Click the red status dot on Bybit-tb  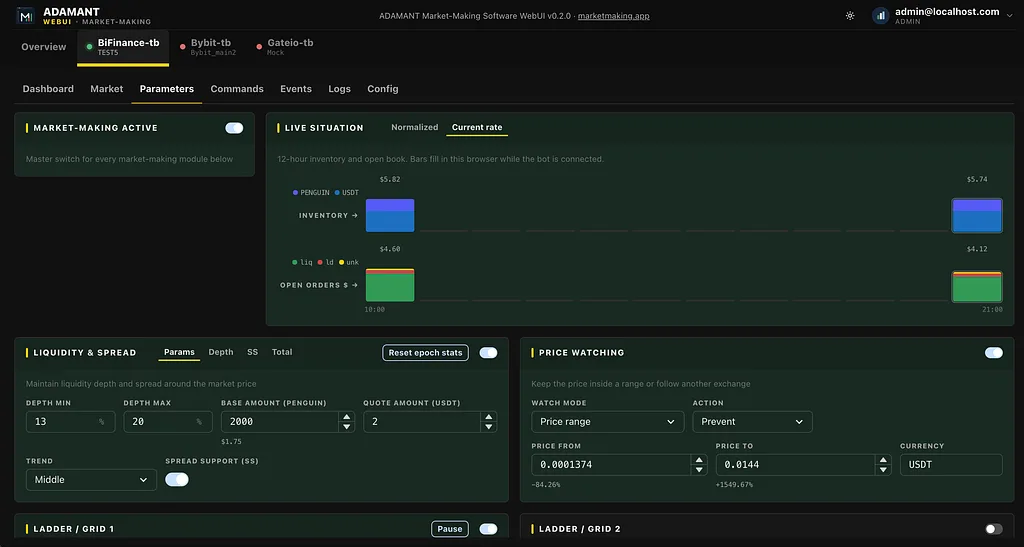(x=182, y=46)
